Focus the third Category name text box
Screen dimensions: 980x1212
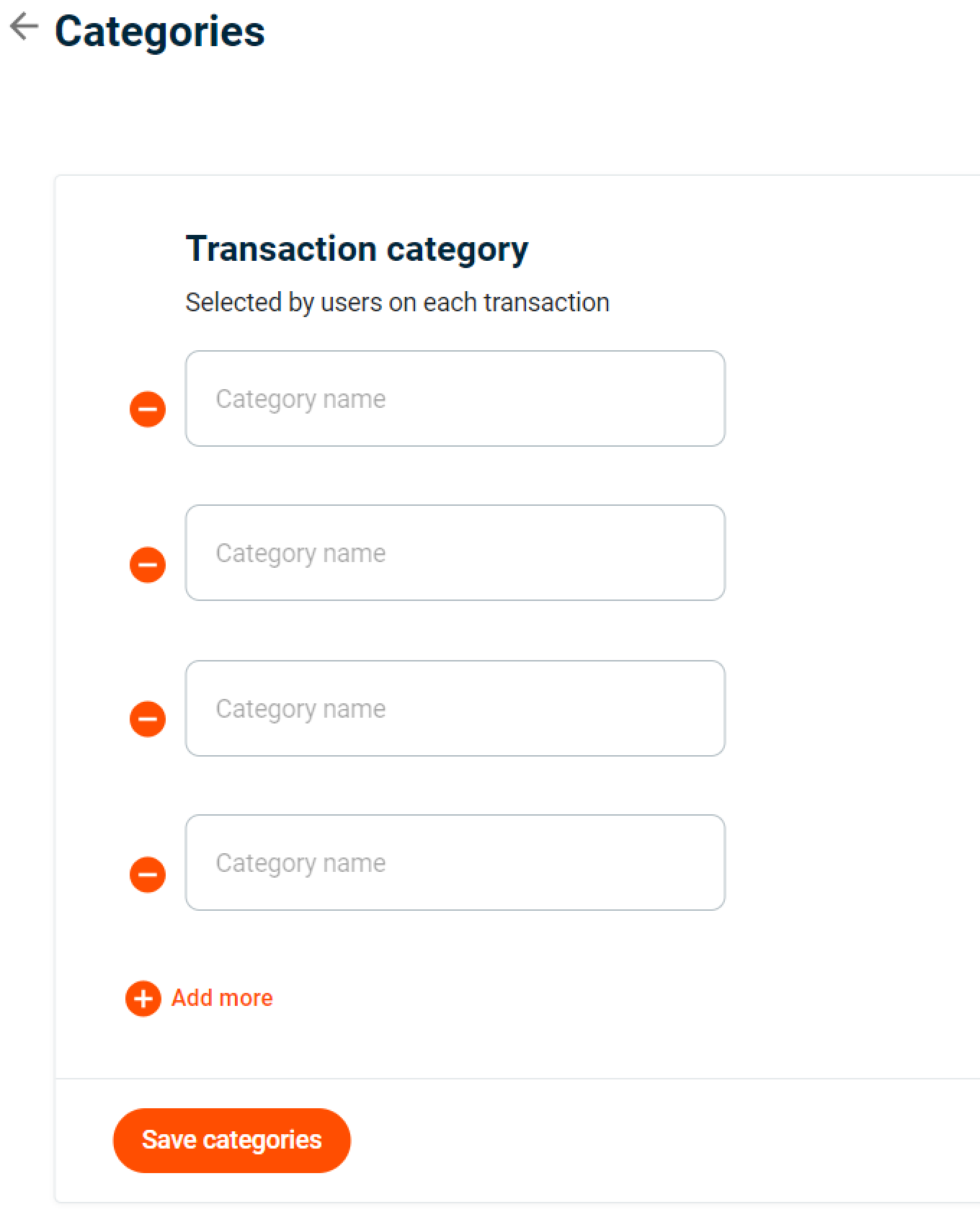pyautogui.click(x=455, y=708)
